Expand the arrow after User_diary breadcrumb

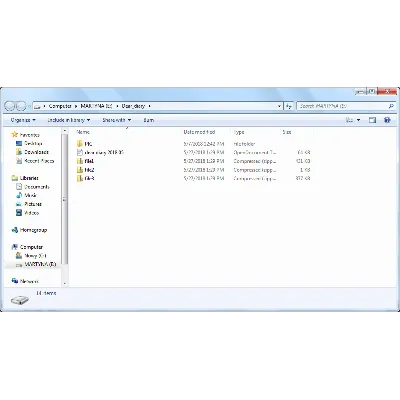click(149, 106)
